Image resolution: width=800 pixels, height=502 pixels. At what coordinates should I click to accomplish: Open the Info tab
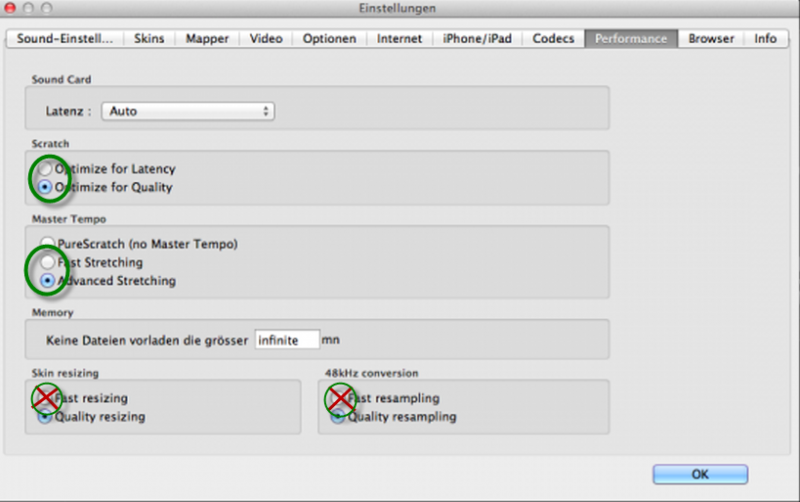[x=765, y=39]
